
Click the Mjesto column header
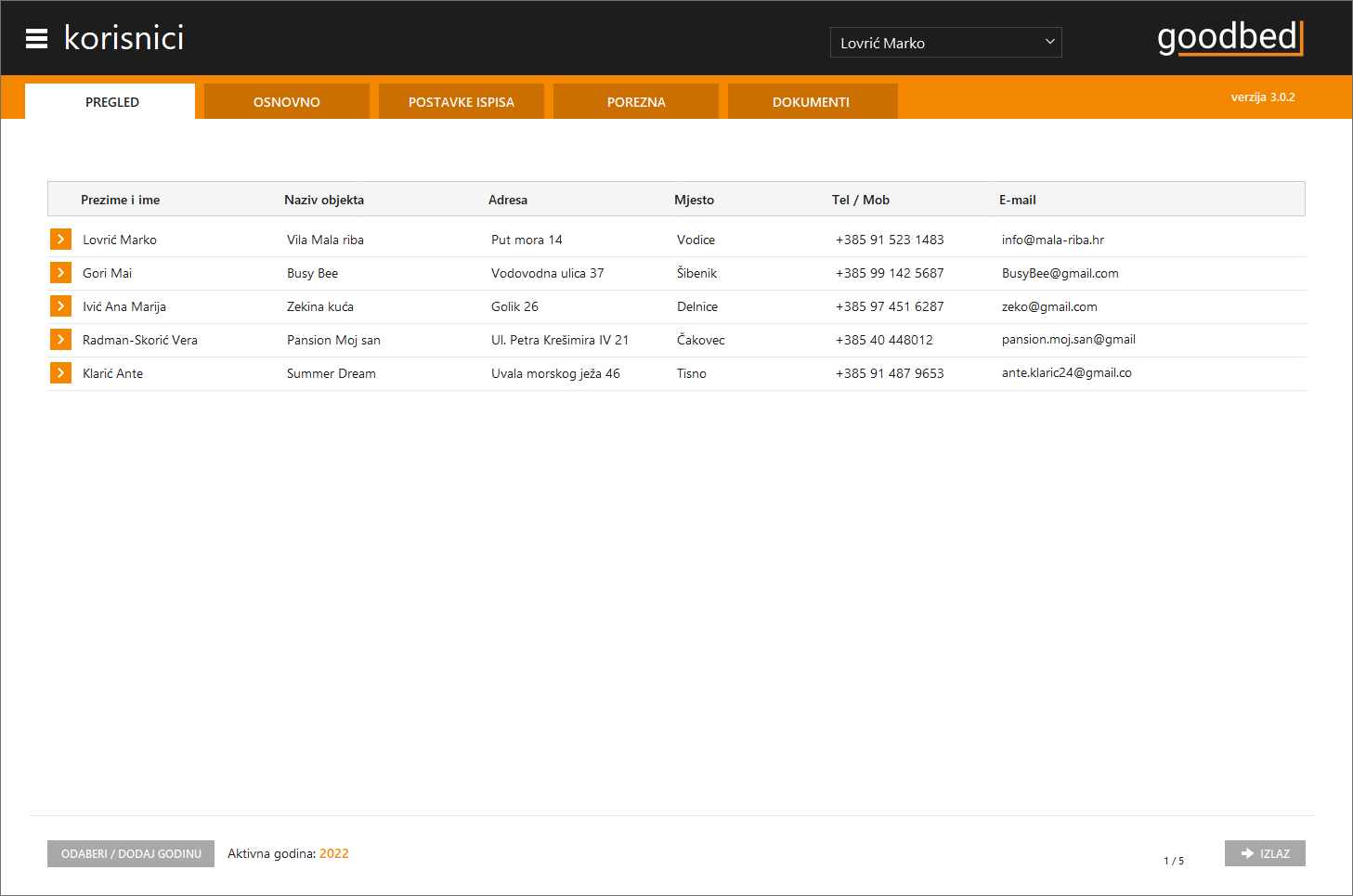[x=694, y=200]
